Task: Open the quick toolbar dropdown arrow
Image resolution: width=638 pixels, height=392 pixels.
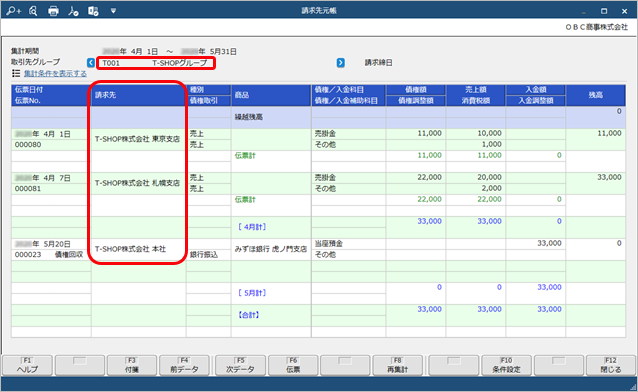Action: pyautogui.click(x=113, y=11)
